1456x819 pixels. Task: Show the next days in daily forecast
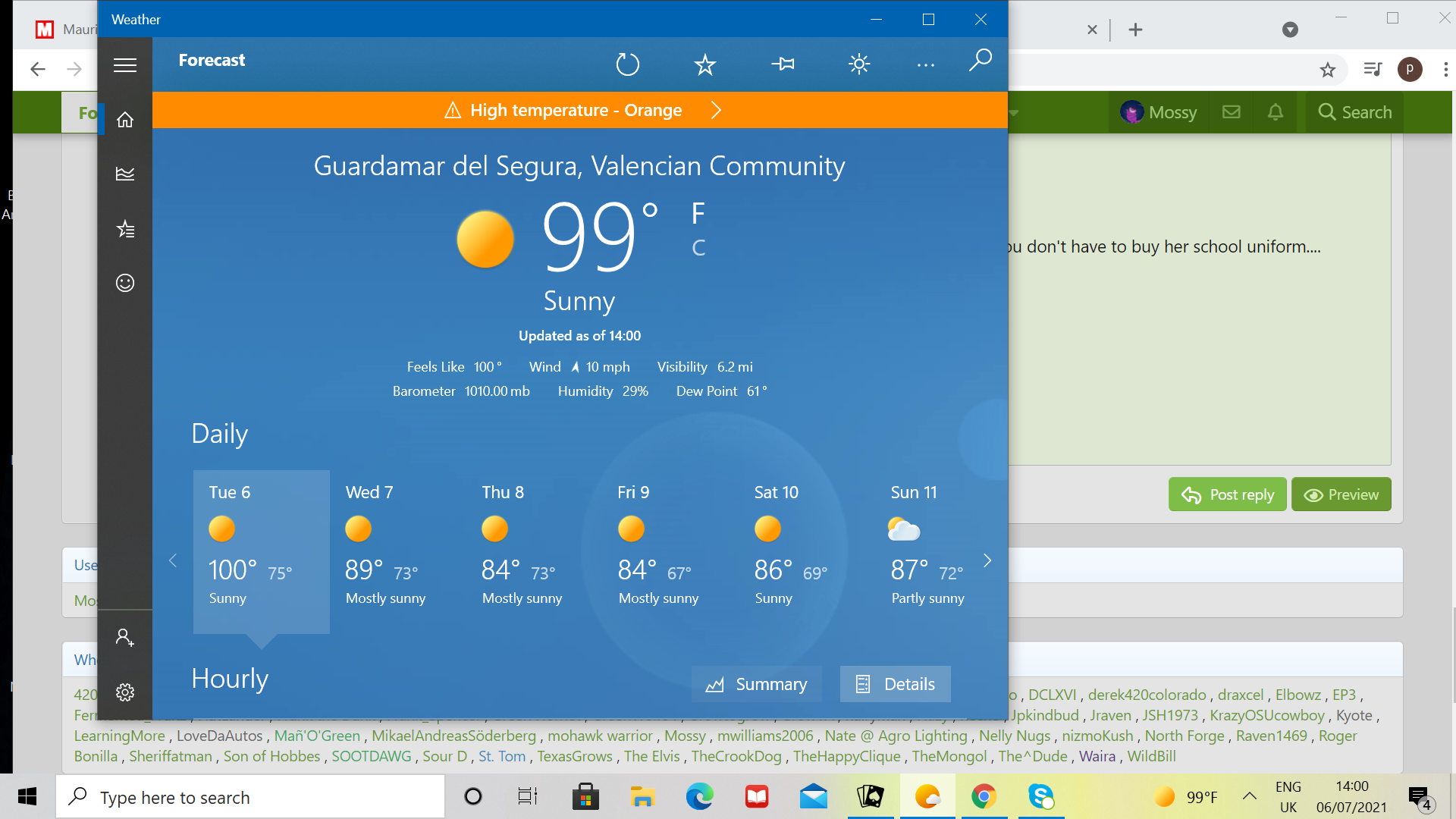click(987, 560)
